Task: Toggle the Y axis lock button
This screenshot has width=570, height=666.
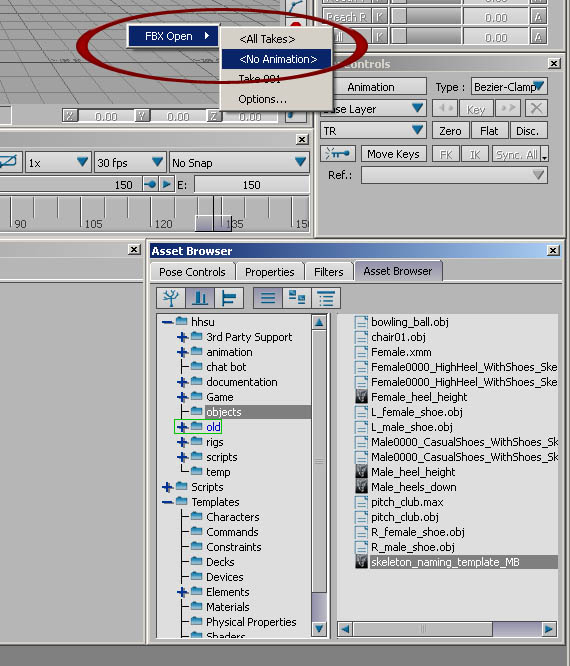Action: click(141, 116)
